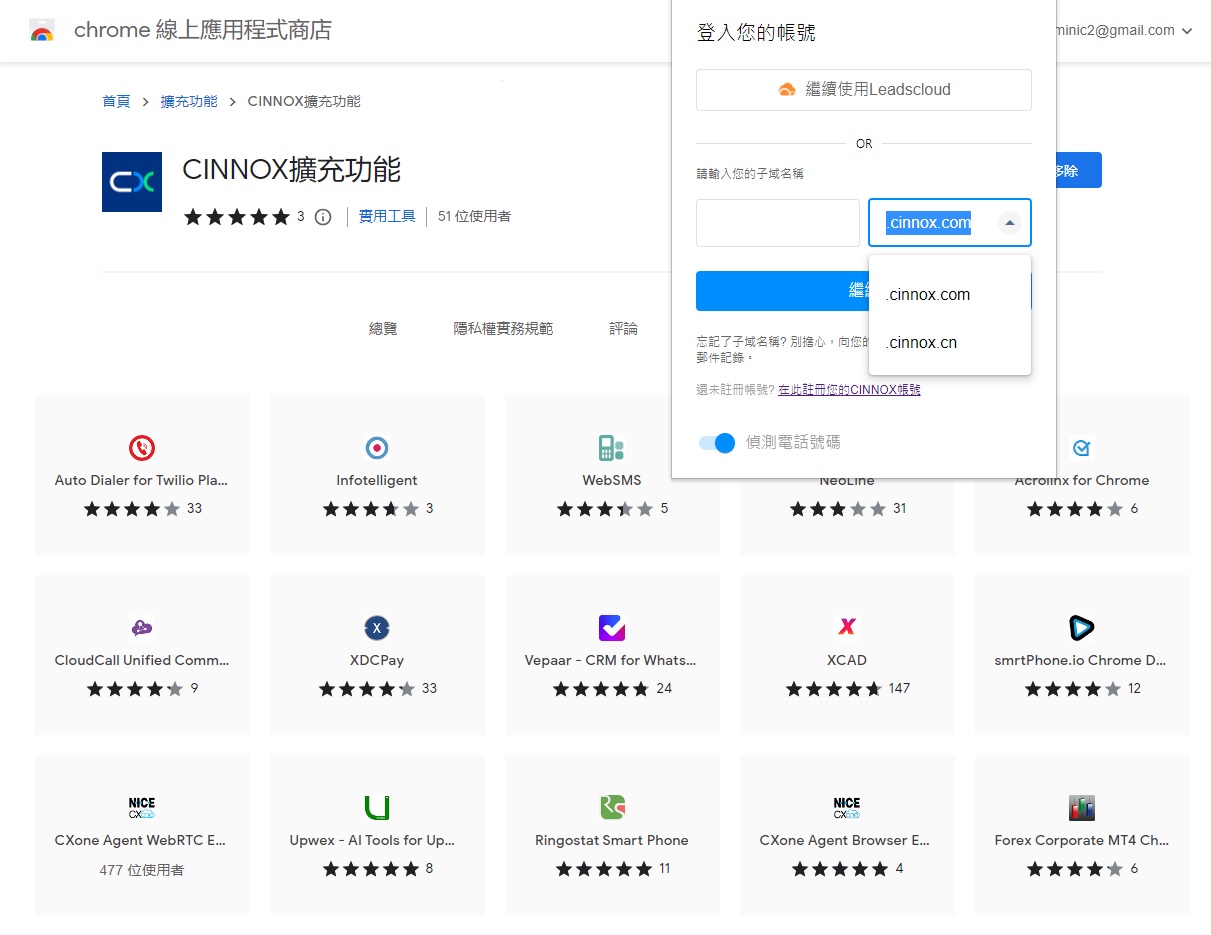Switch to the 評論 tab
Image resolution: width=1211 pixels, height=935 pixels.
tap(623, 328)
